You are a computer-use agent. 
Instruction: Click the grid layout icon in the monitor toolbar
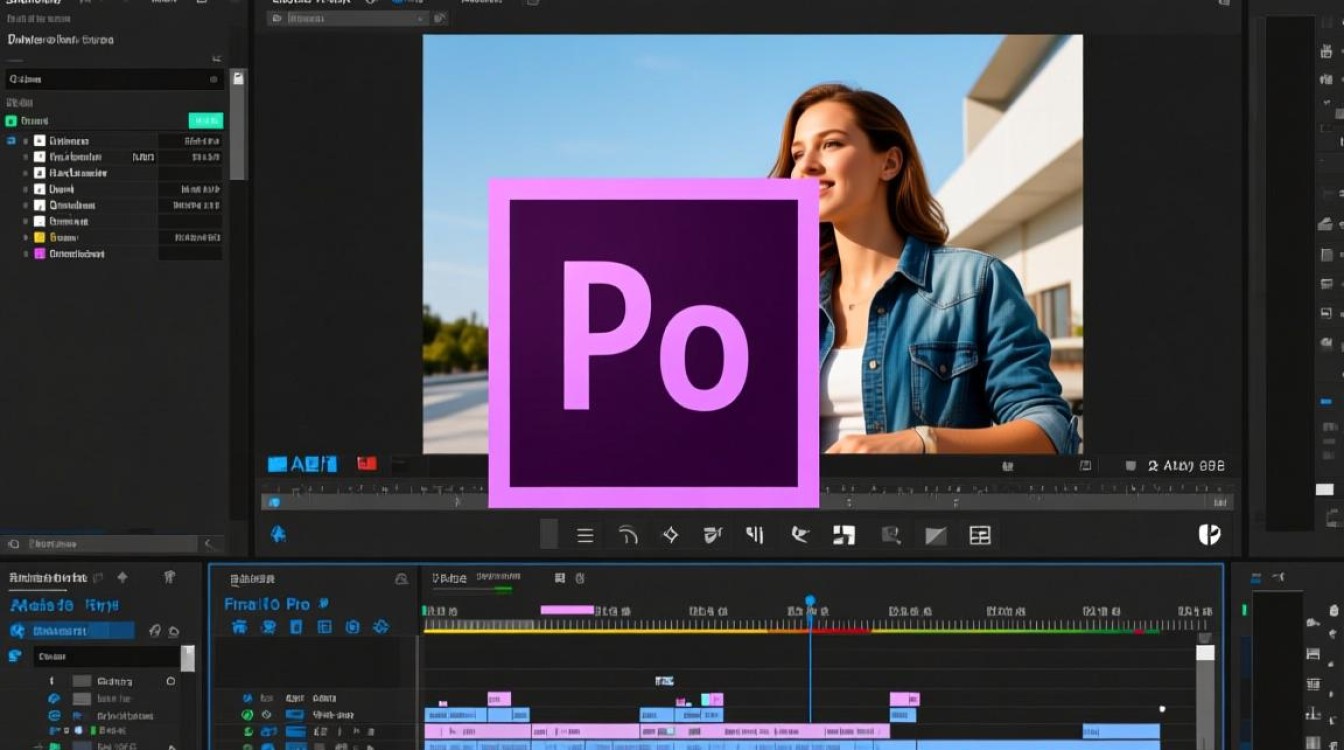tap(979, 536)
